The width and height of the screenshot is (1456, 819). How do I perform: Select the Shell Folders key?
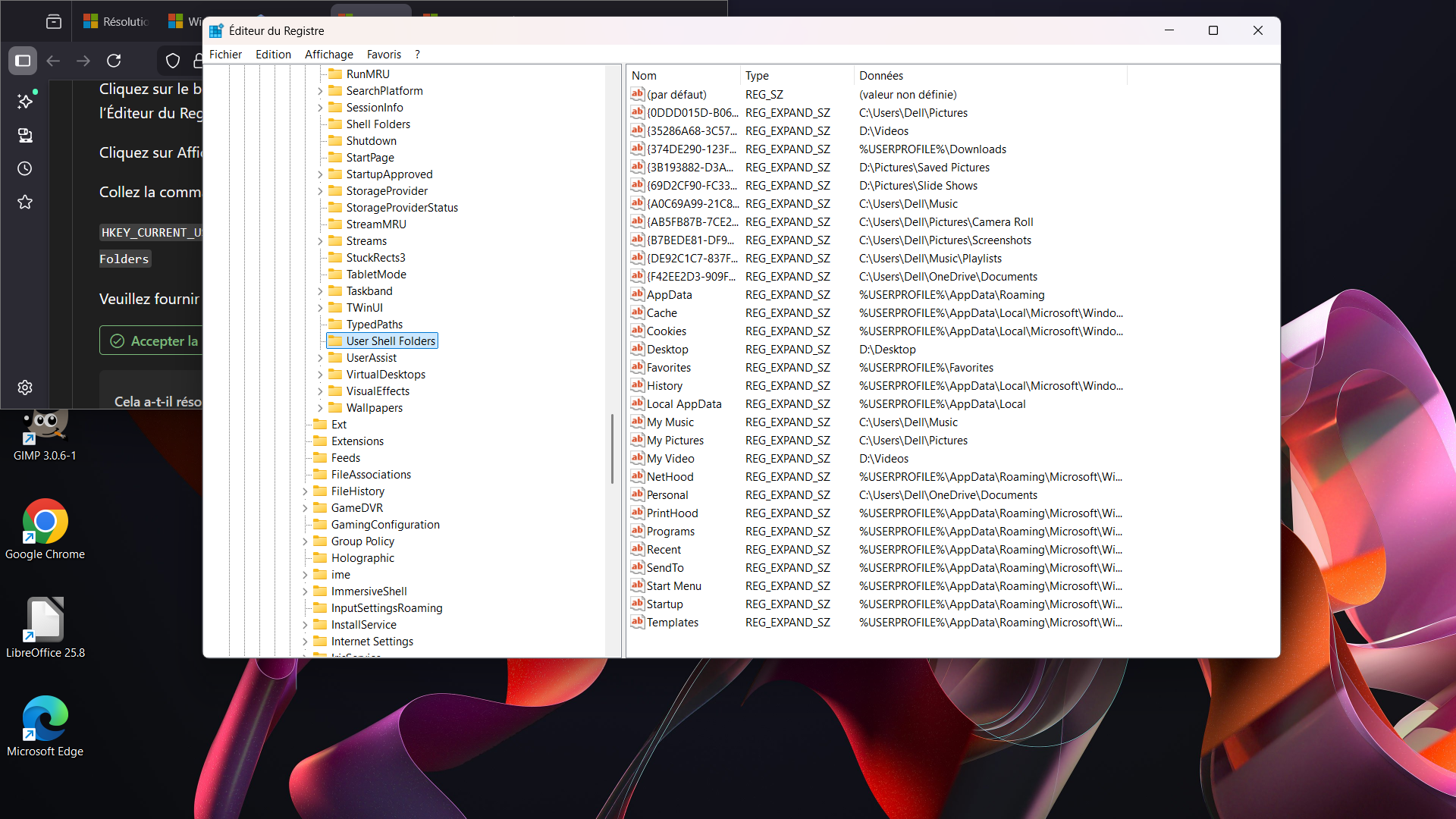tap(378, 124)
